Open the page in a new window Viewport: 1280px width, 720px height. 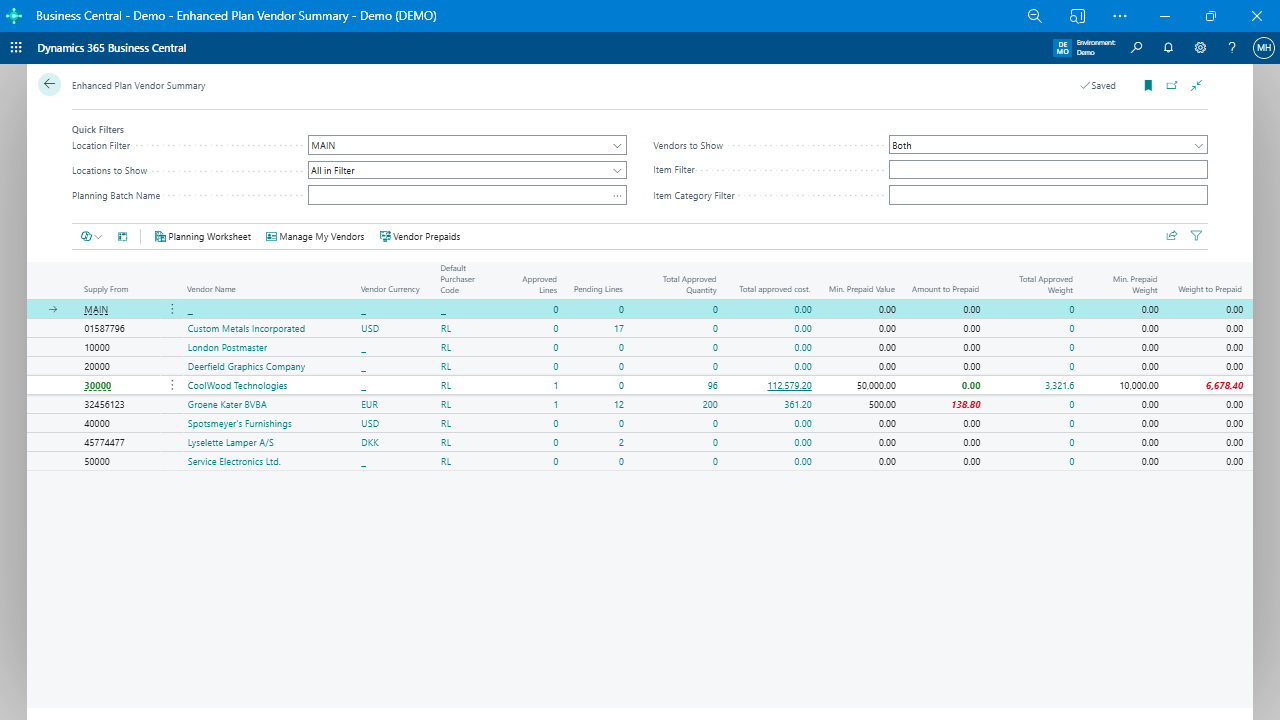1171,85
